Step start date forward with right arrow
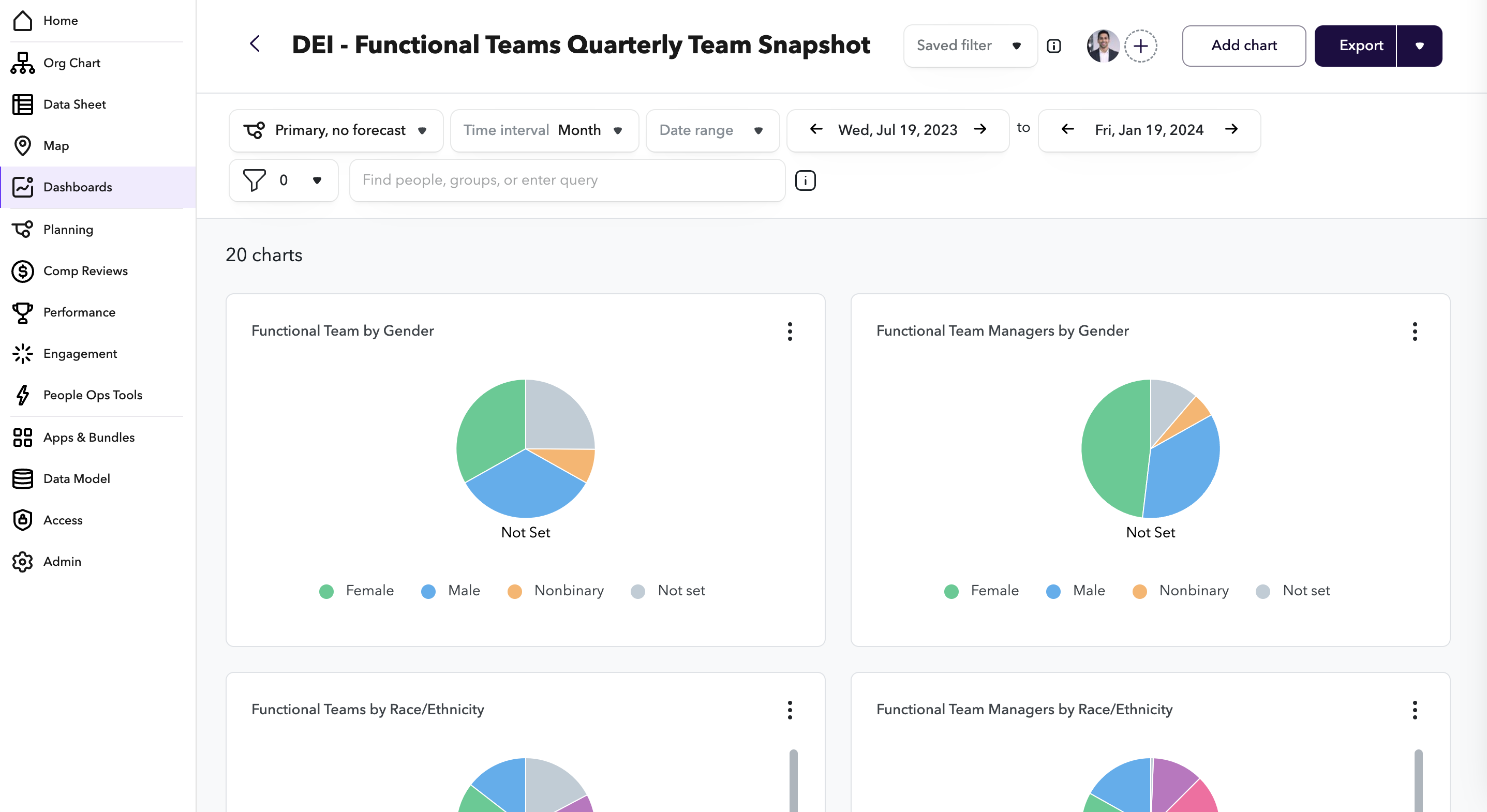 980,129
